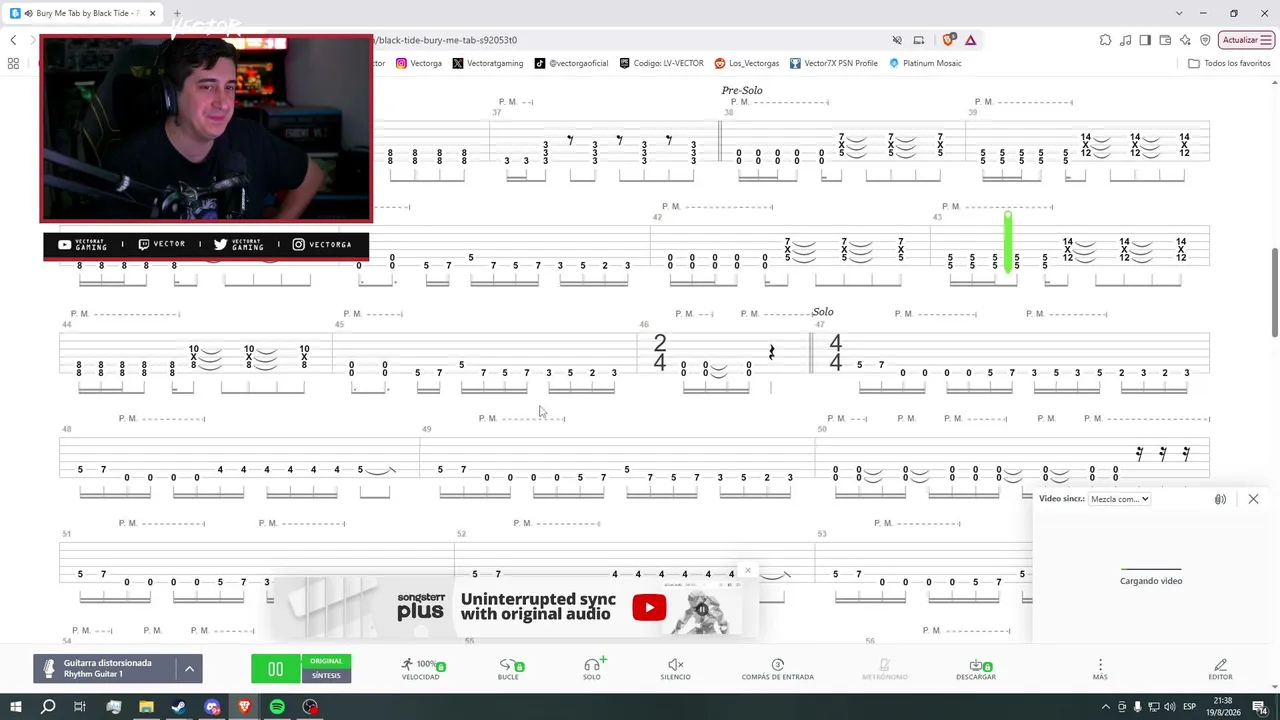Close the video sync panel
The image size is (1280, 720).
click(1253, 499)
